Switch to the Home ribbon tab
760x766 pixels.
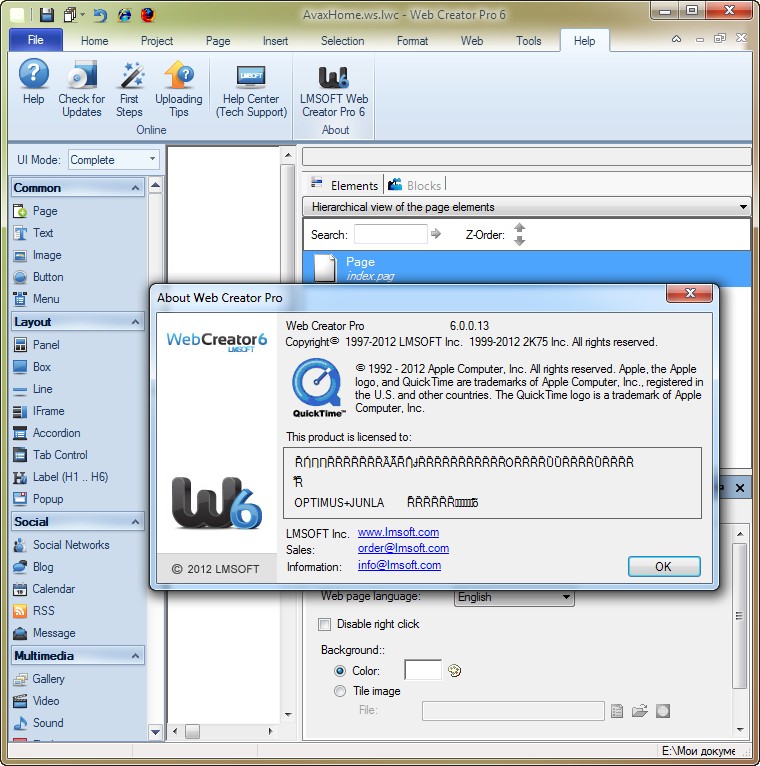(x=94, y=41)
